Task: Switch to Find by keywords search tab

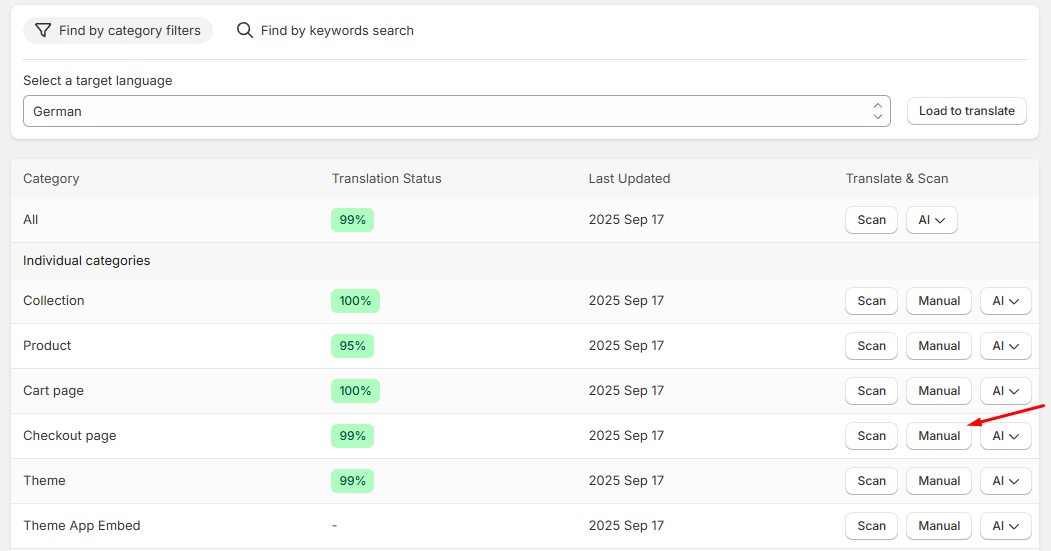Action: coord(325,30)
